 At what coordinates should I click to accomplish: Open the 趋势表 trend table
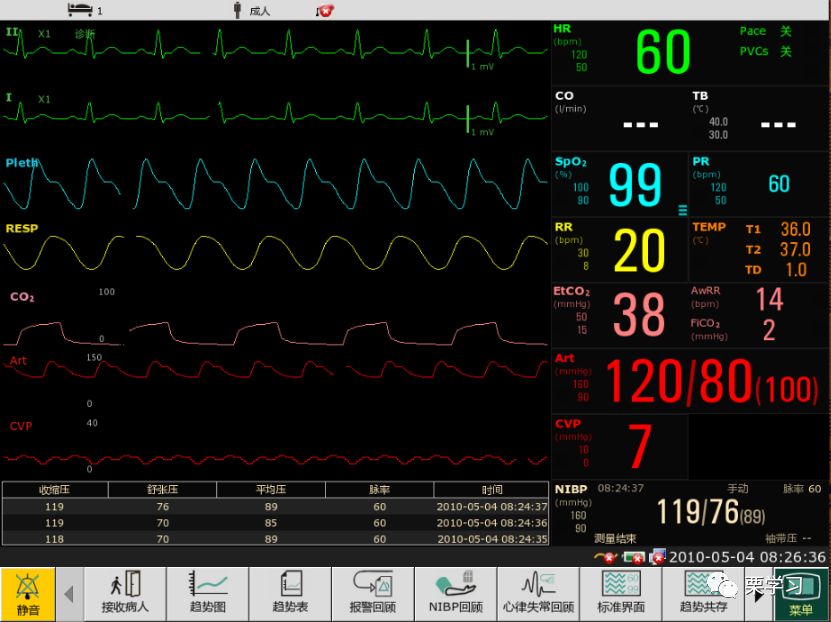[x=290, y=594]
